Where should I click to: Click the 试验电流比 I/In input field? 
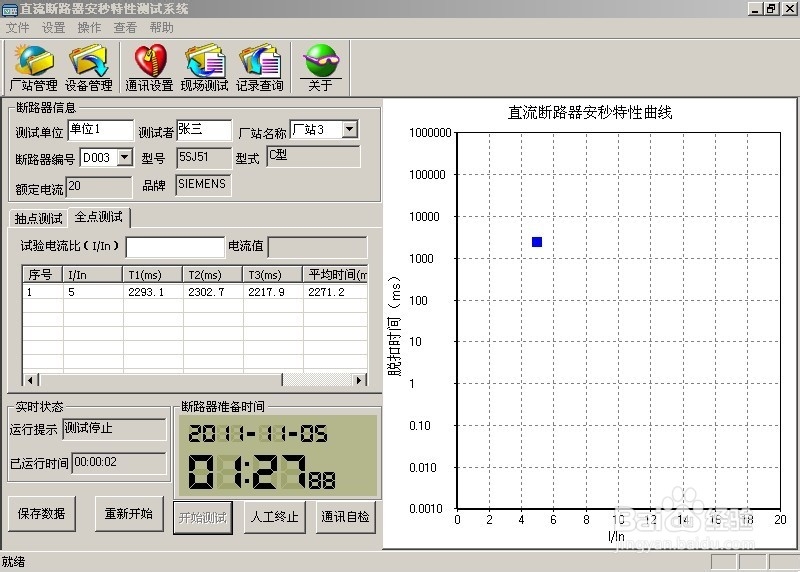(175, 247)
